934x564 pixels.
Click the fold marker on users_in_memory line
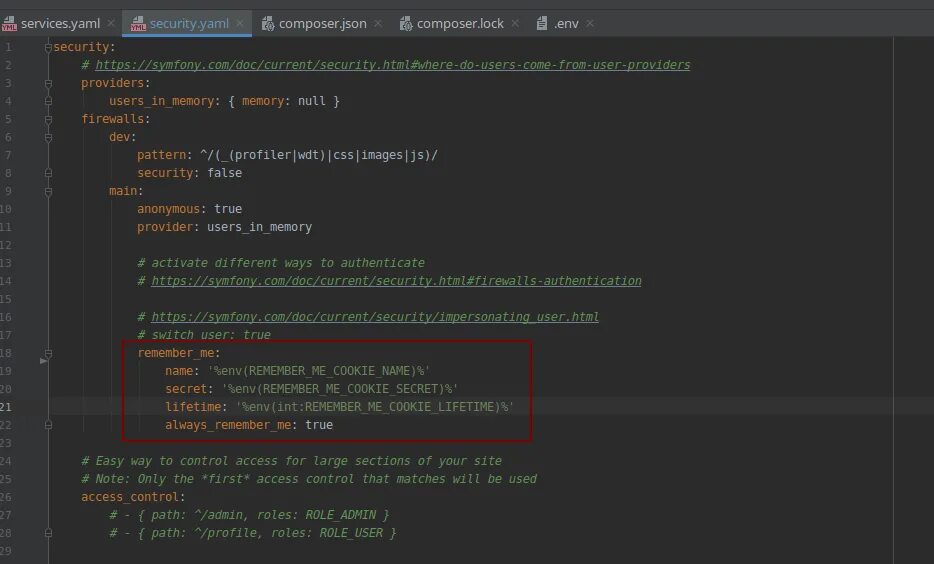(x=48, y=101)
